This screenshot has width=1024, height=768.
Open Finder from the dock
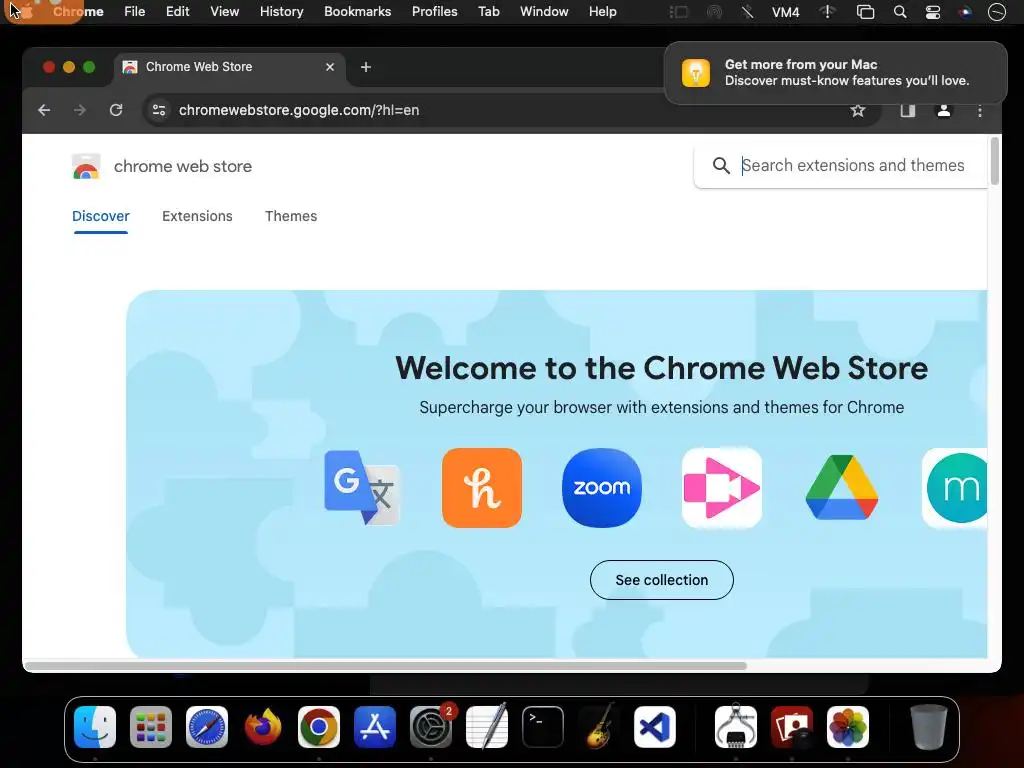click(x=95, y=727)
